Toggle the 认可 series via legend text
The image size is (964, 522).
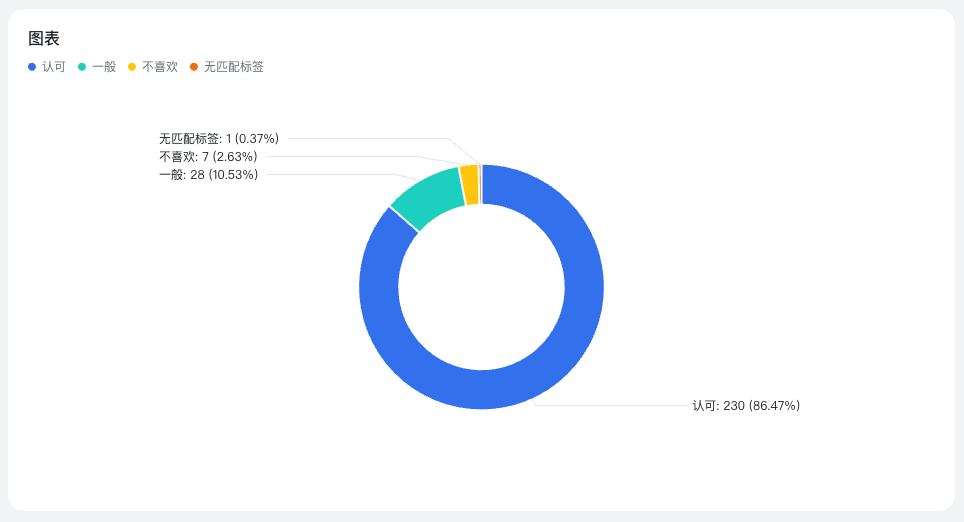(54, 67)
